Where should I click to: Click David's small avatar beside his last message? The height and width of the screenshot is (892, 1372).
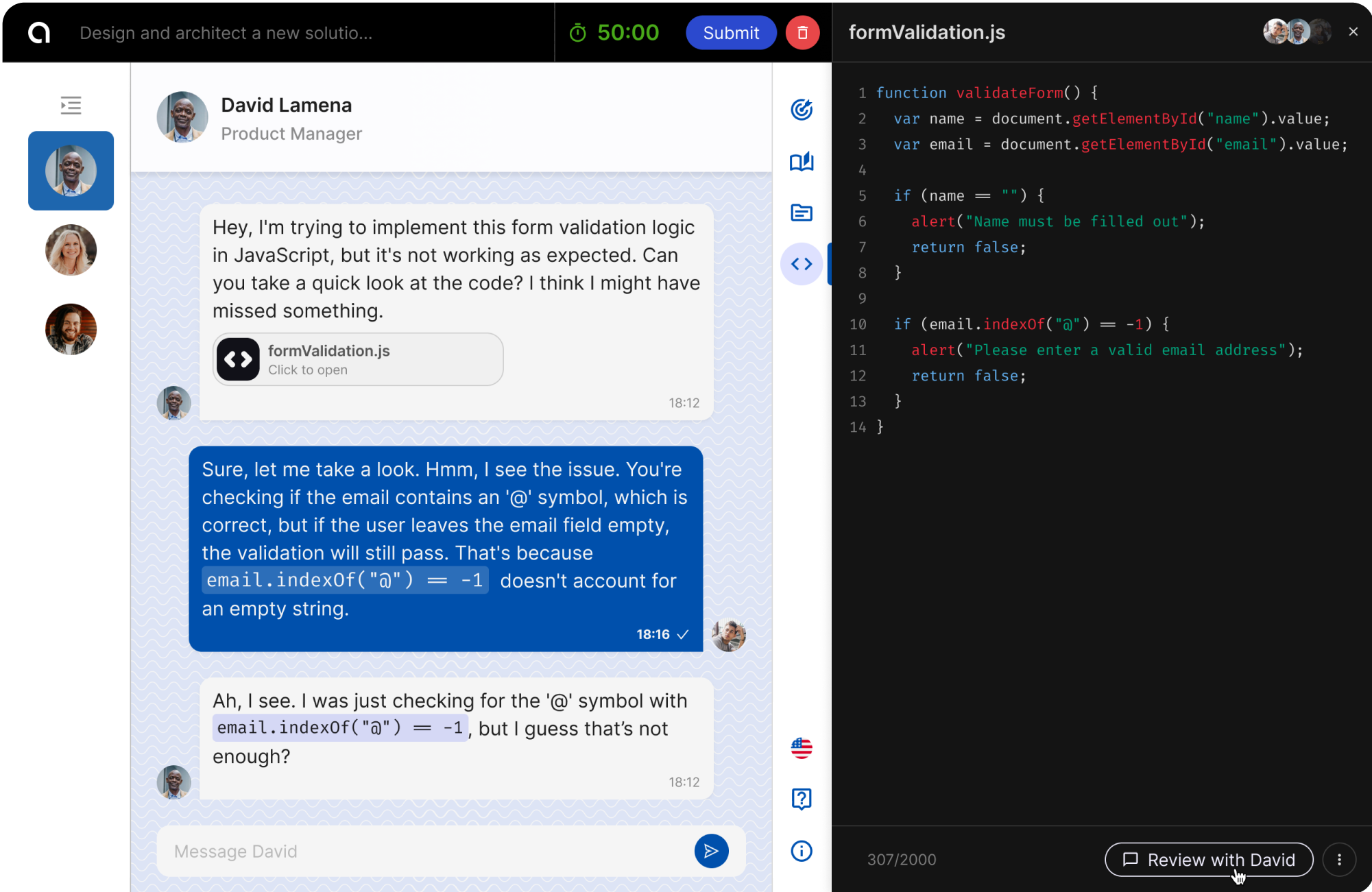tap(173, 782)
